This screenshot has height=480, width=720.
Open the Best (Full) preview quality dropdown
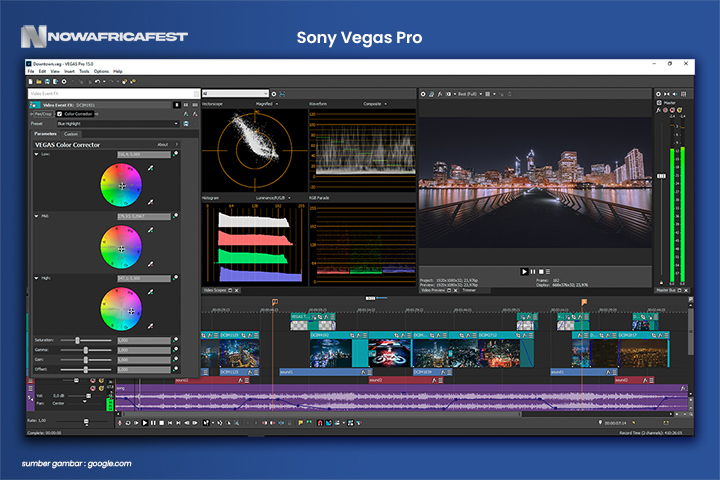(x=470, y=94)
